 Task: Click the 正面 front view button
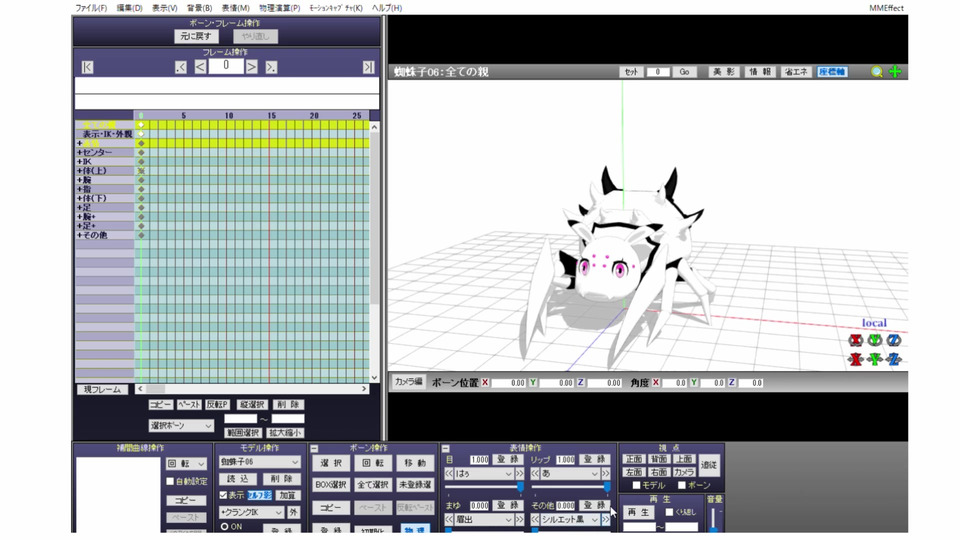[634, 459]
